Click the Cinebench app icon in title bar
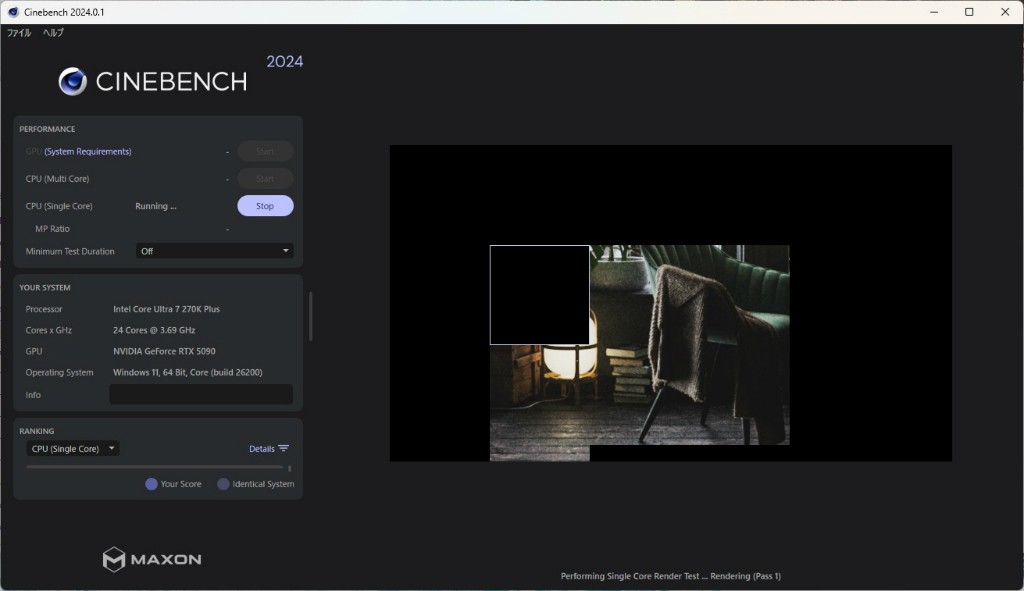Screen dimensions: 1024x591 tap(13, 12)
